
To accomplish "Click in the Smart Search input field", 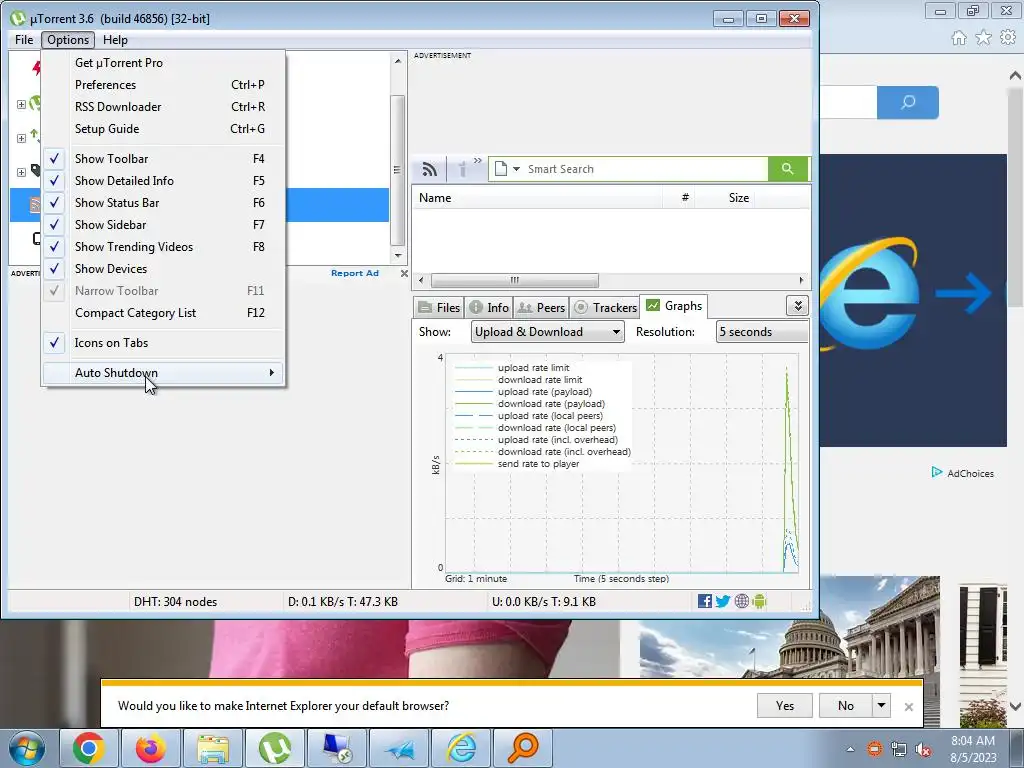I will (x=645, y=169).
